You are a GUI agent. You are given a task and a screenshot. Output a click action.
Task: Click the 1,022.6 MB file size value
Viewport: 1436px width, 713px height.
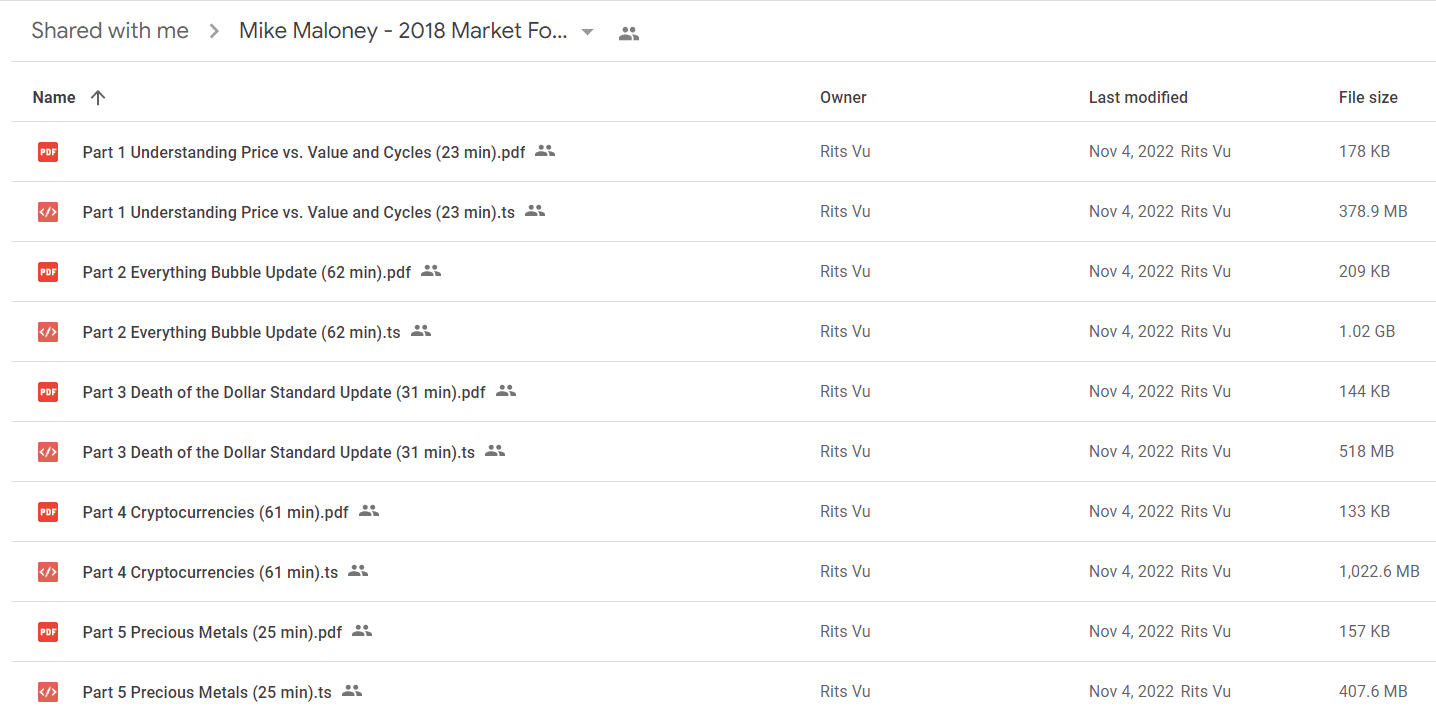click(x=1379, y=572)
